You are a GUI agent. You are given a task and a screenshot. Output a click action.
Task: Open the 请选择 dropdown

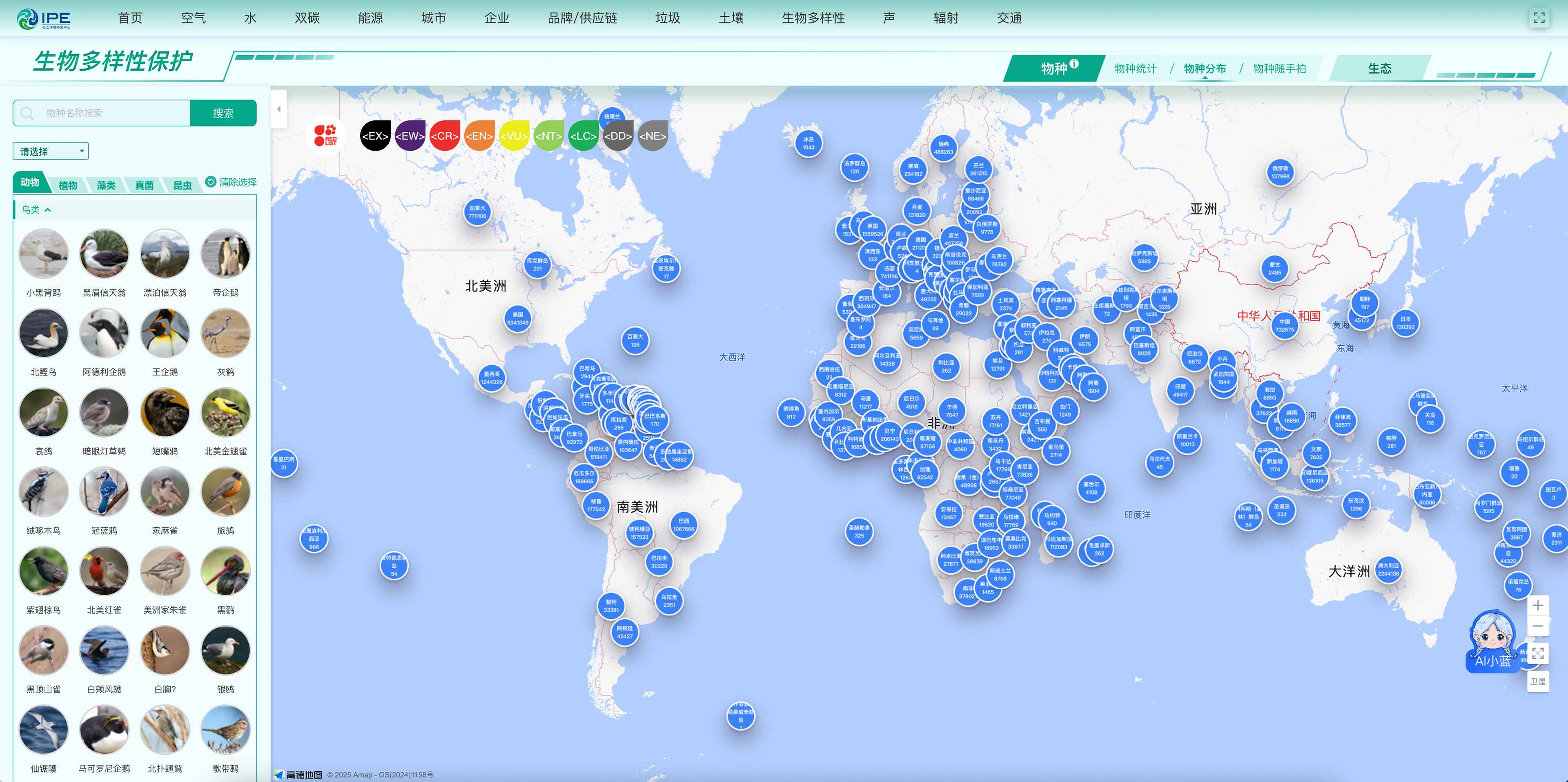point(51,151)
